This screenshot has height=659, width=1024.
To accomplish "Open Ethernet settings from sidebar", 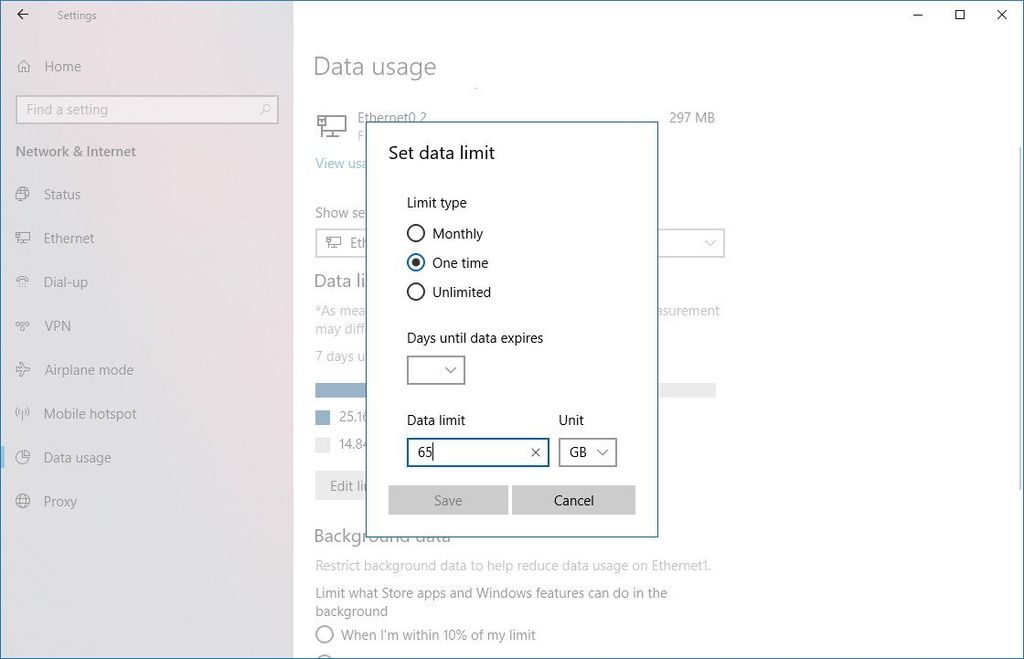I will tap(23, 238).
